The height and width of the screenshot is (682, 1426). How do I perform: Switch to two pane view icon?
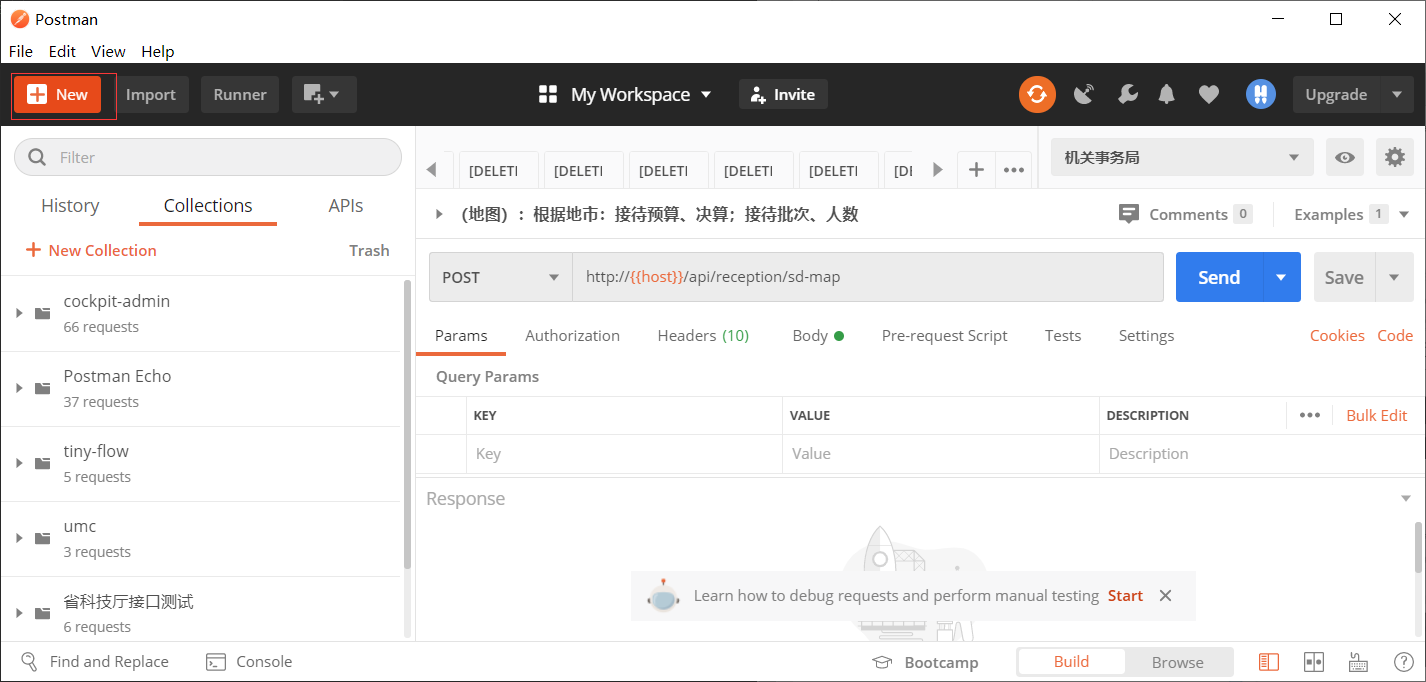coord(1314,662)
